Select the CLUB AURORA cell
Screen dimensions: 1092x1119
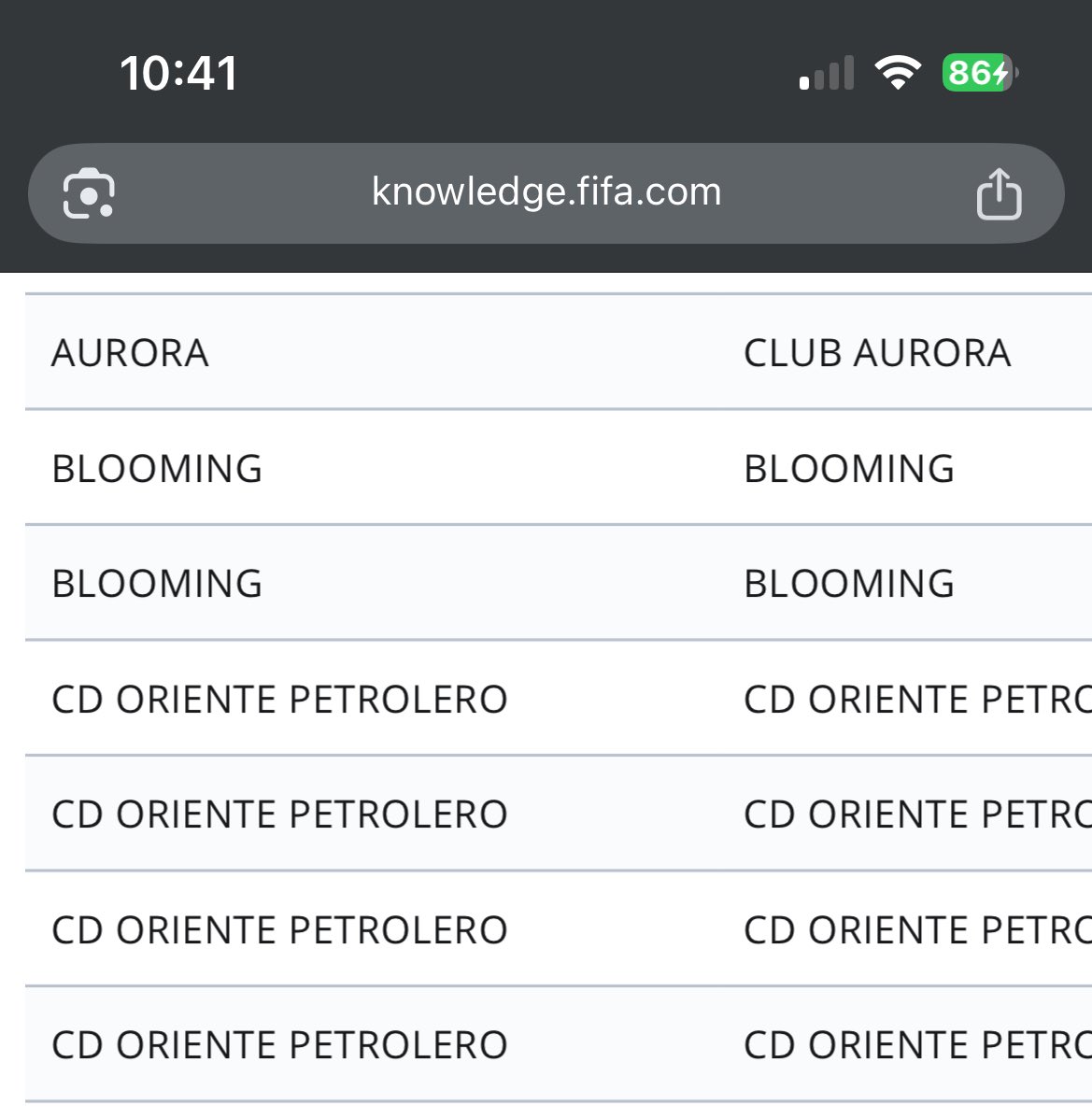pyautogui.click(x=877, y=352)
